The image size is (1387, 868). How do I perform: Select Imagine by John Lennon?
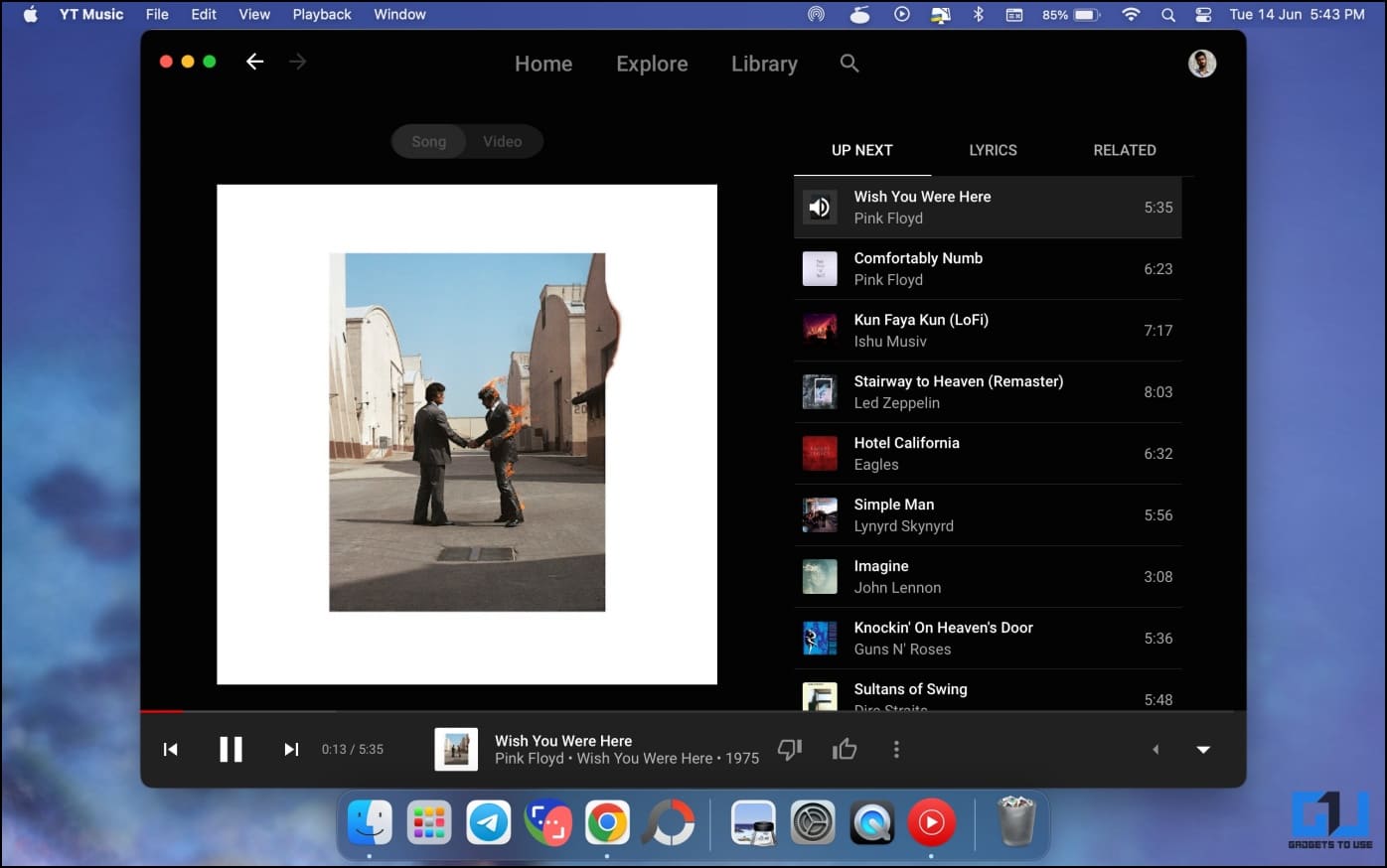point(988,577)
